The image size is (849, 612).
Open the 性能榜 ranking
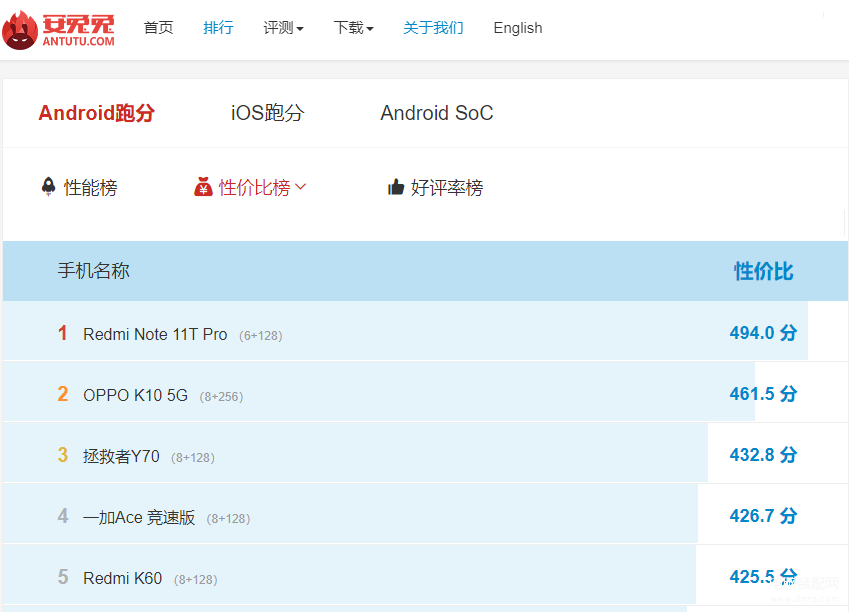tap(90, 187)
